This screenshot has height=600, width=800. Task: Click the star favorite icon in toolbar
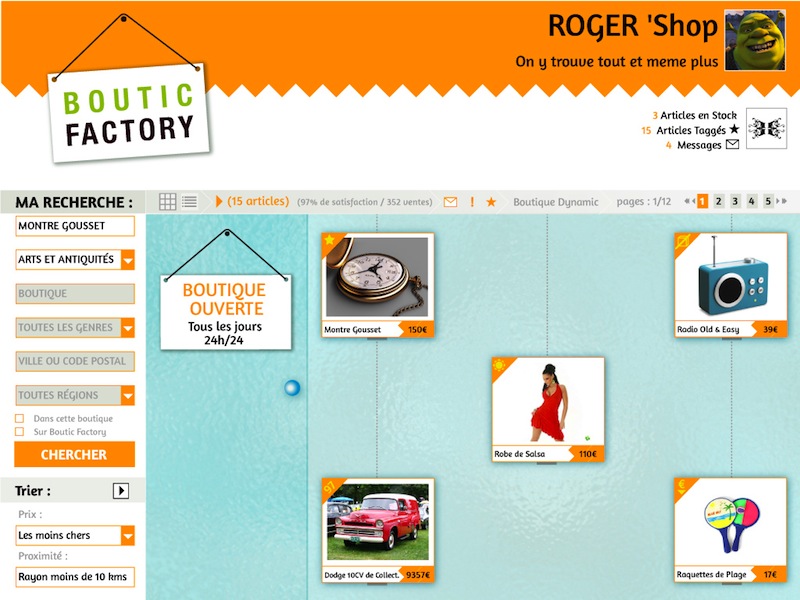click(491, 202)
